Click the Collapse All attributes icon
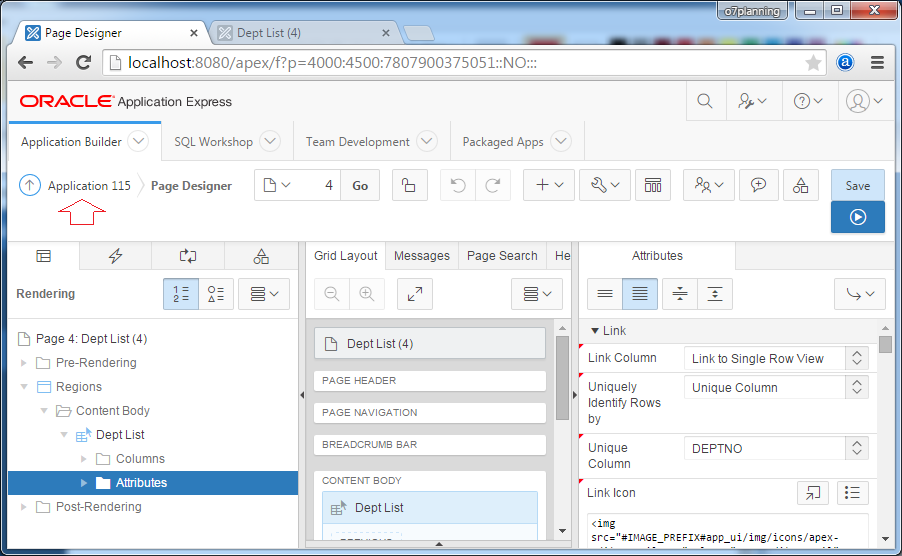This screenshot has height=556, width=902. point(680,294)
